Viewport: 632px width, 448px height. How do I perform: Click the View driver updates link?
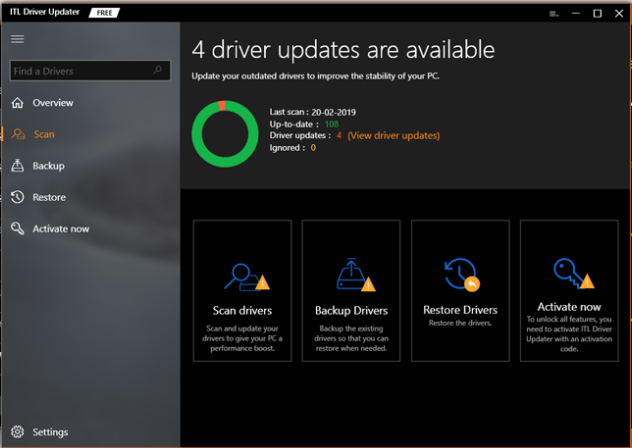393,135
